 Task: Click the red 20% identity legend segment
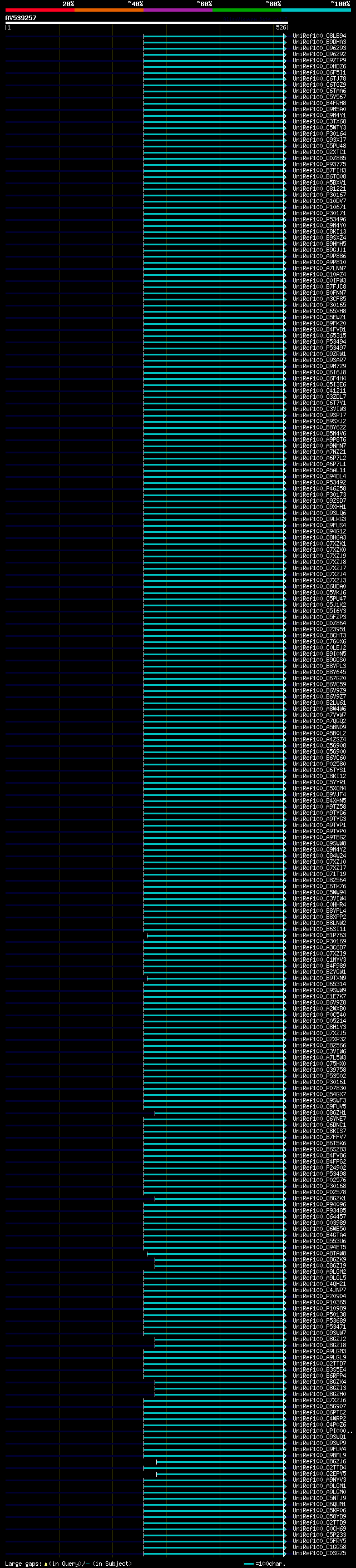pyautogui.click(x=39, y=10)
